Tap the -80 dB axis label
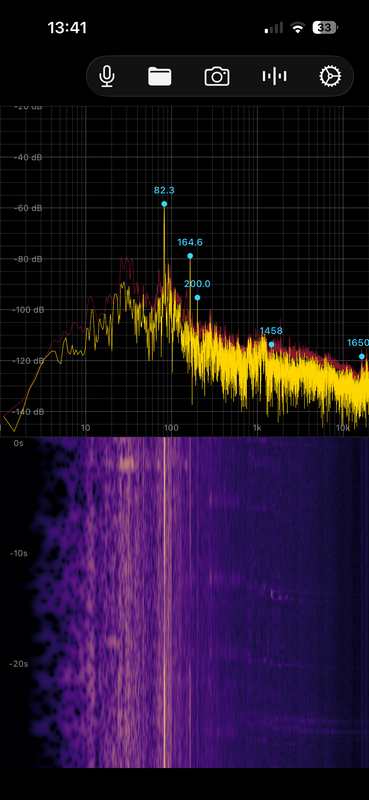Viewport: 369px width, 800px height. [x=28, y=259]
